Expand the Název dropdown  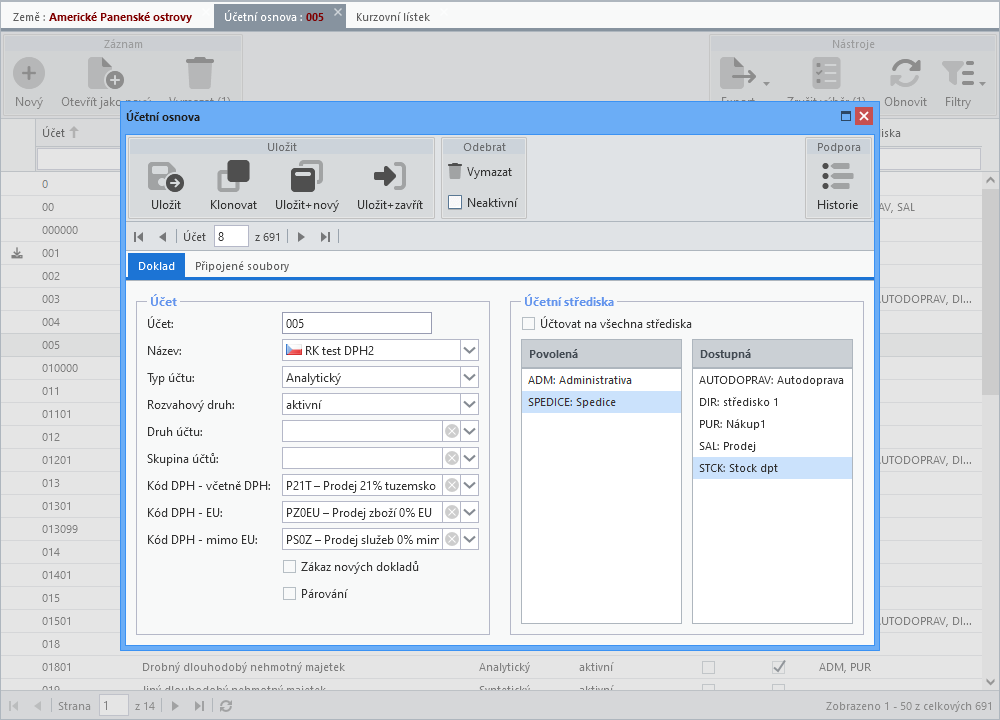(x=469, y=350)
